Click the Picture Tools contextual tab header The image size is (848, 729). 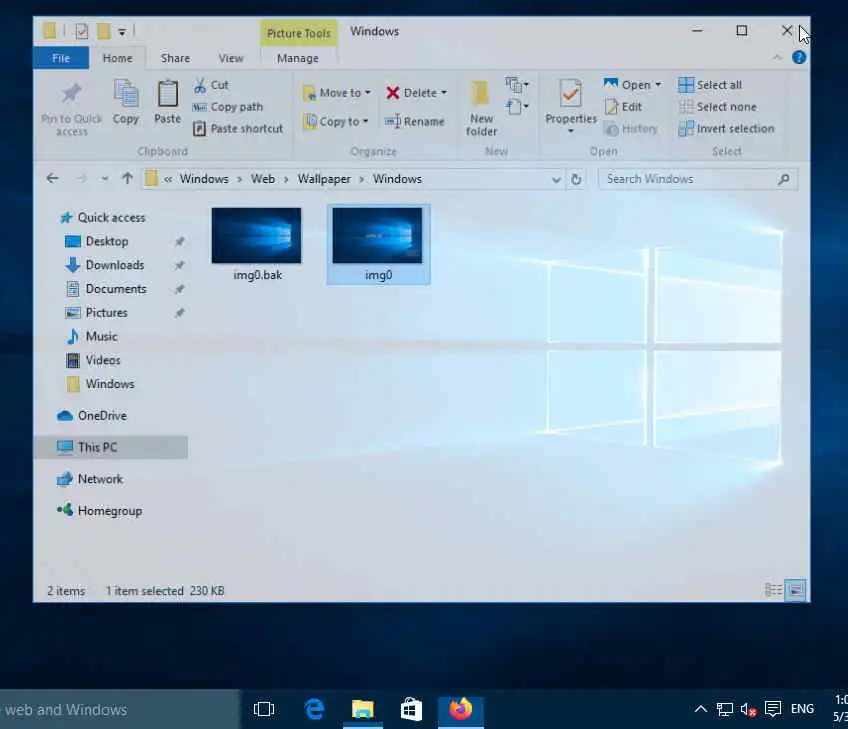[299, 33]
